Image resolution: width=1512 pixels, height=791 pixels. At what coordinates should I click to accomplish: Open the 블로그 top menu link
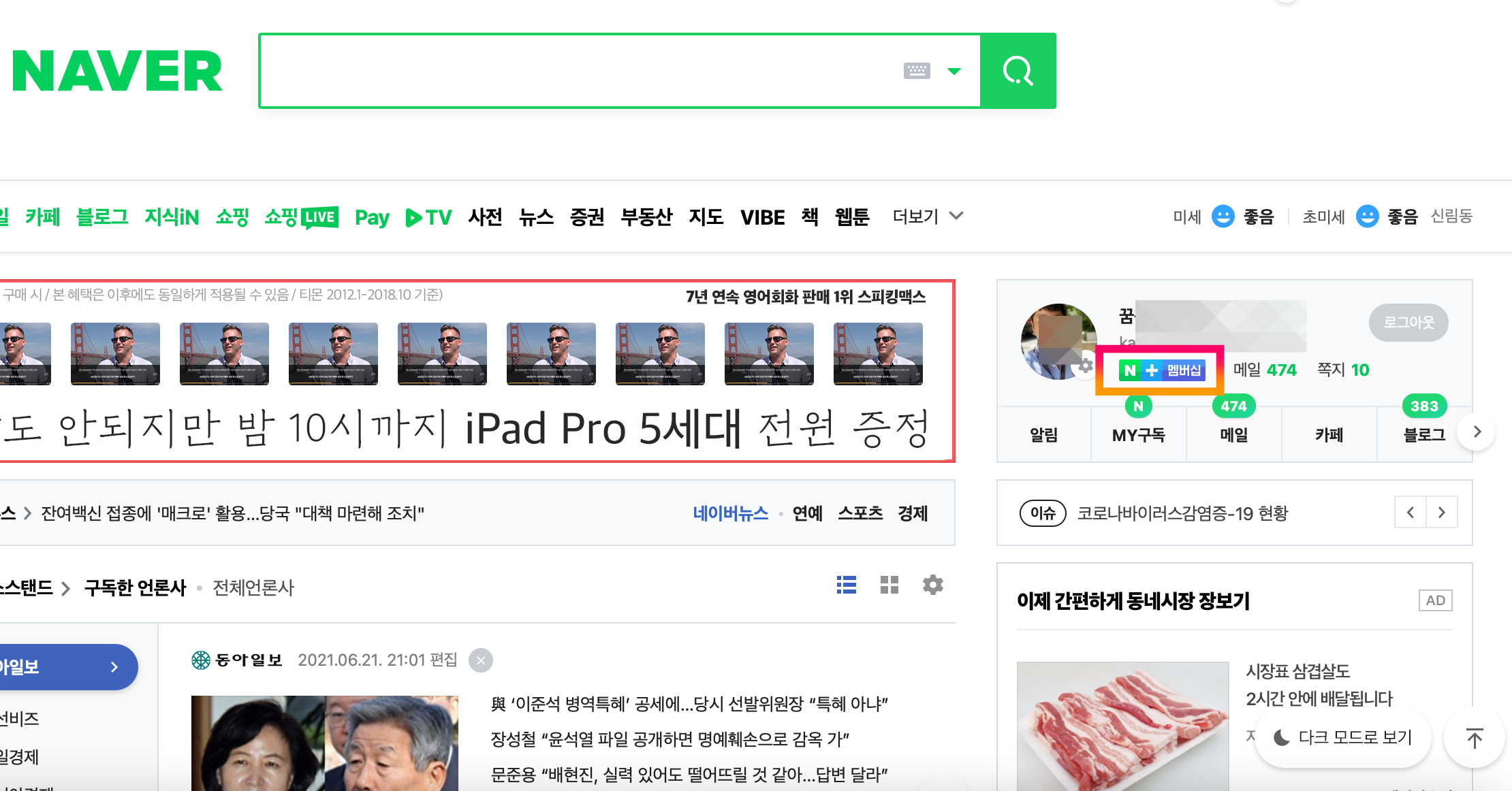(102, 217)
